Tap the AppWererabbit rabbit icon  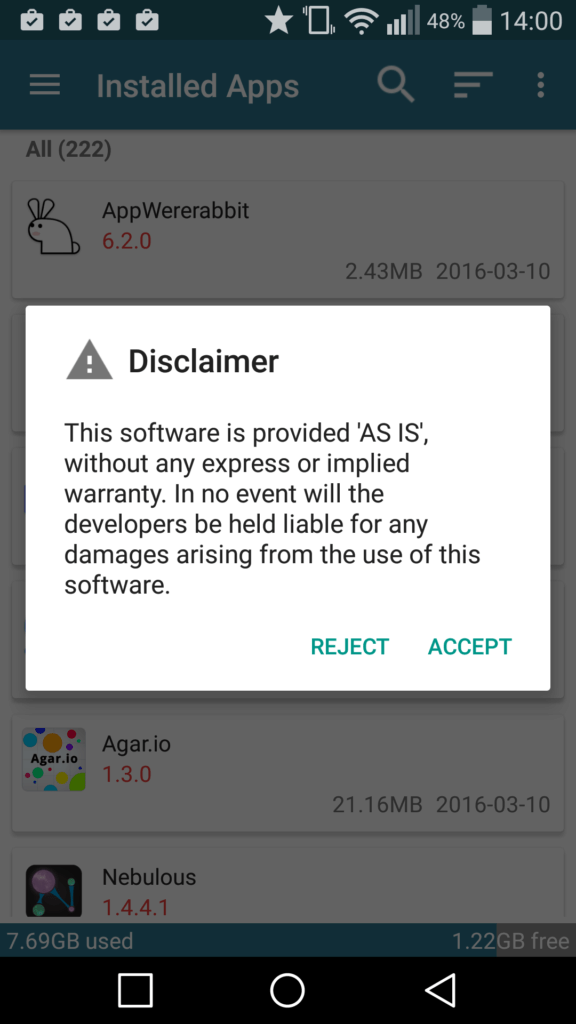(52, 226)
